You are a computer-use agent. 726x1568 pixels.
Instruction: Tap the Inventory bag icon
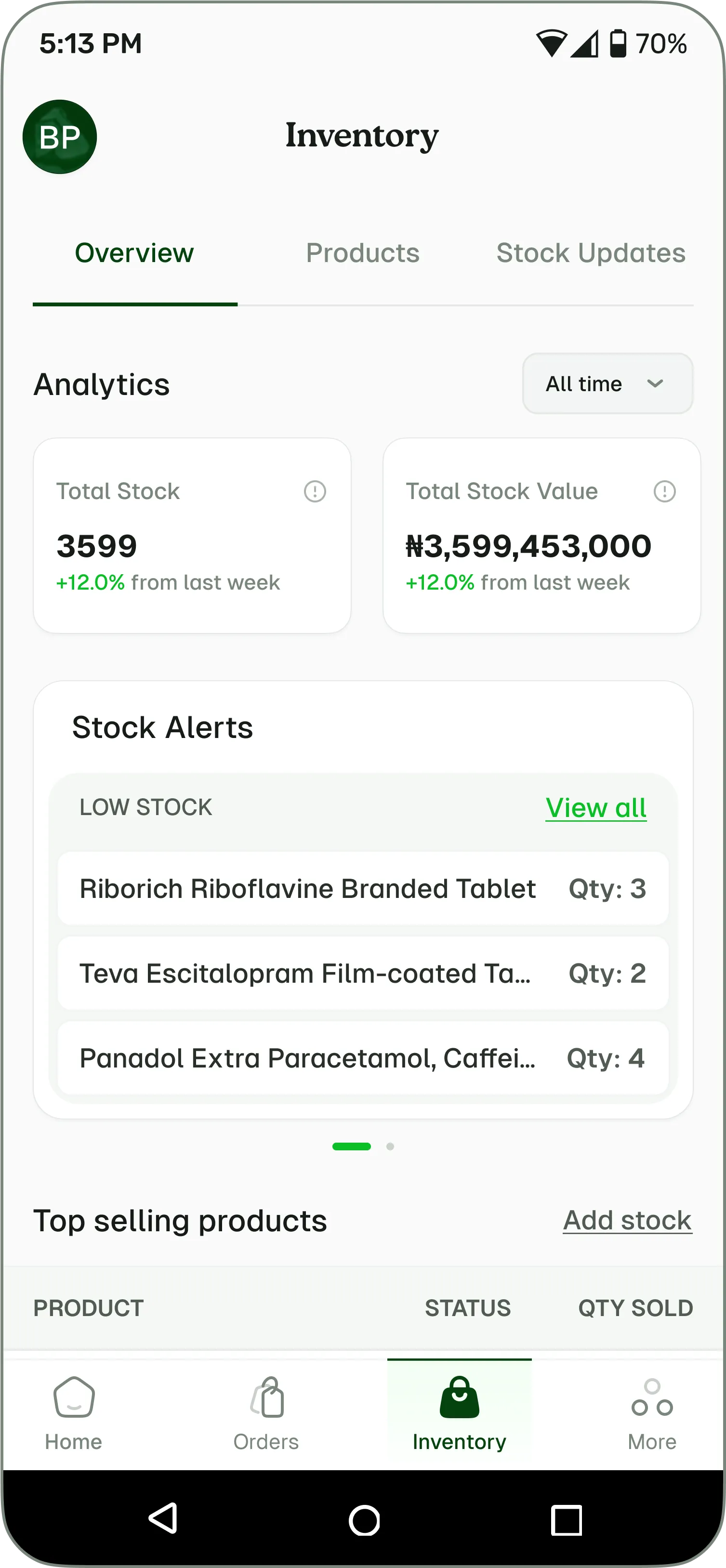460,1398
